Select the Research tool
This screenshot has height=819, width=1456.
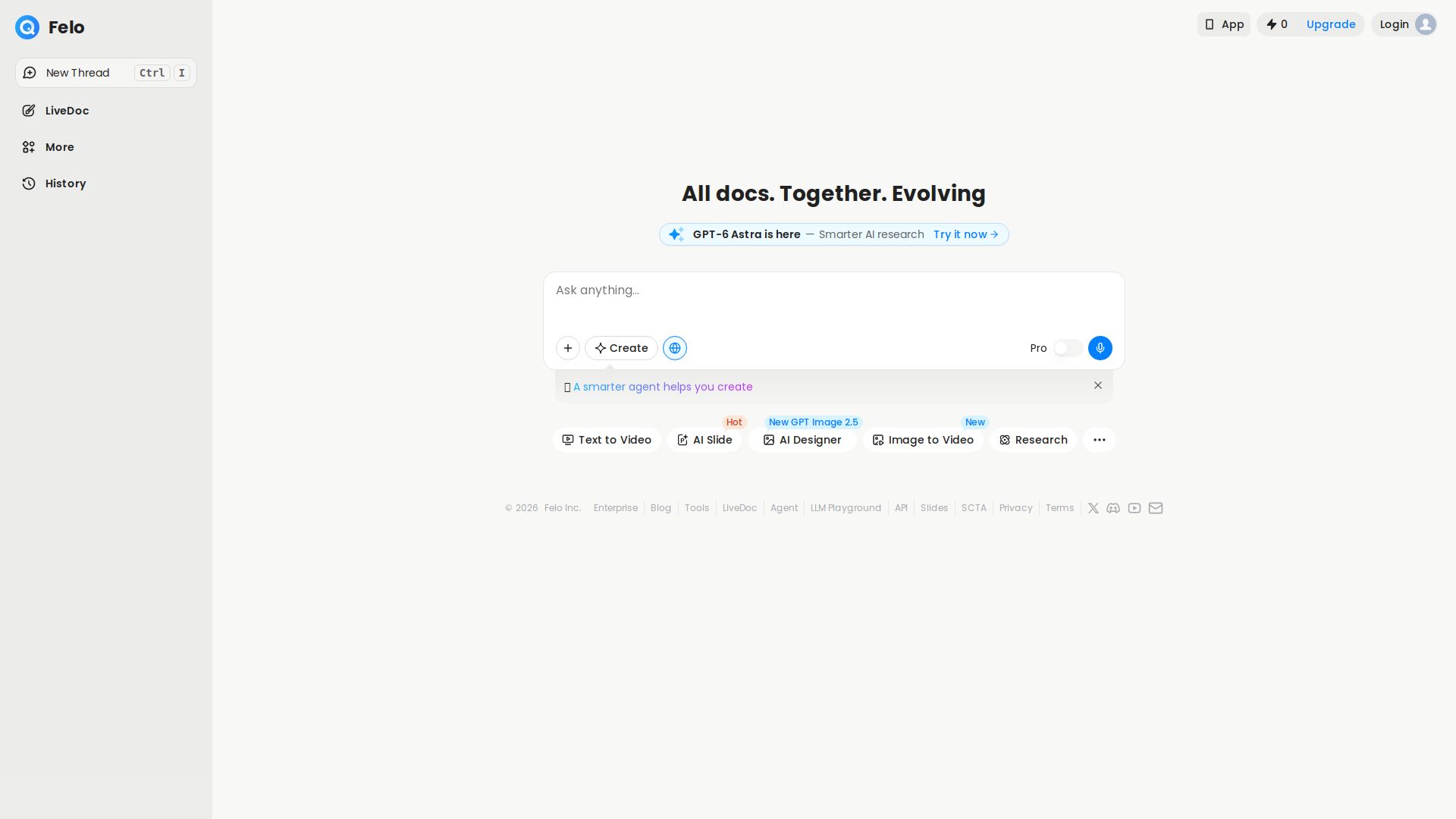(x=1033, y=440)
